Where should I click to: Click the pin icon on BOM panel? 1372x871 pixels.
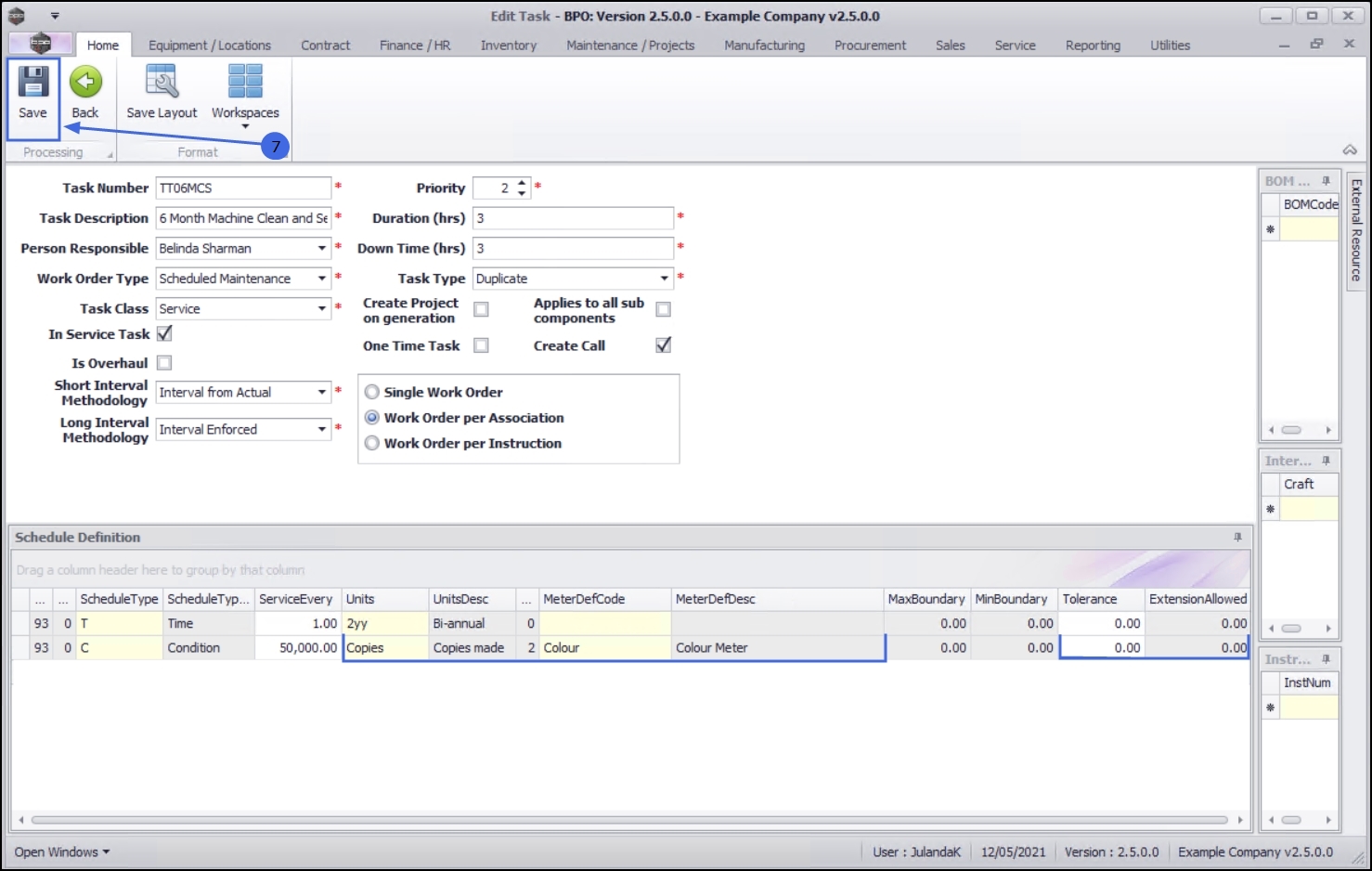(x=1327, y=181)
